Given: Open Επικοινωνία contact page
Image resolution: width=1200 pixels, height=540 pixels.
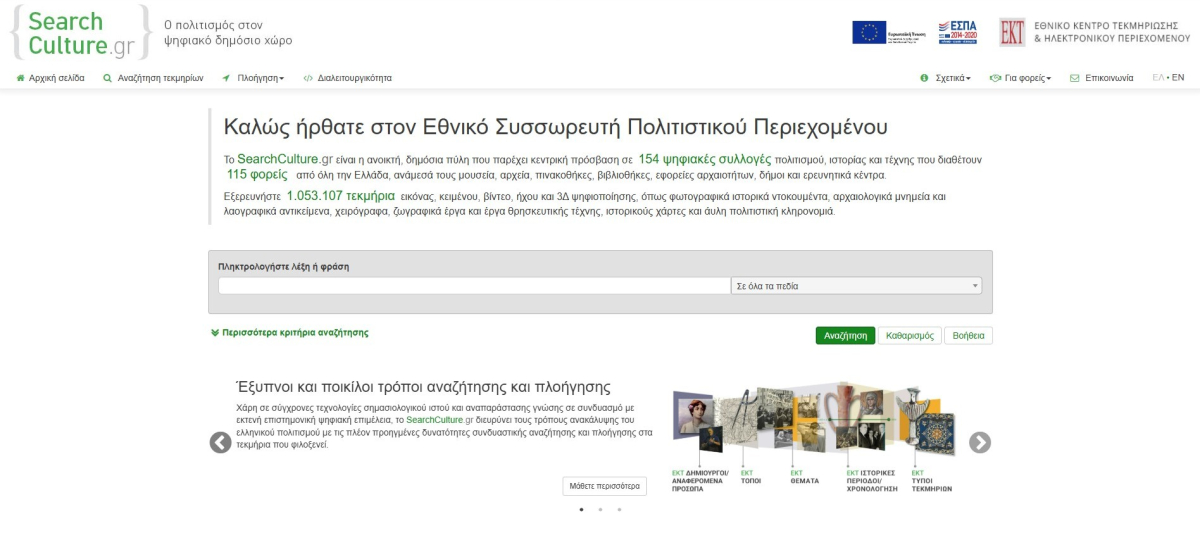Looking at the screenshot, I should [x=1102, y=78].
